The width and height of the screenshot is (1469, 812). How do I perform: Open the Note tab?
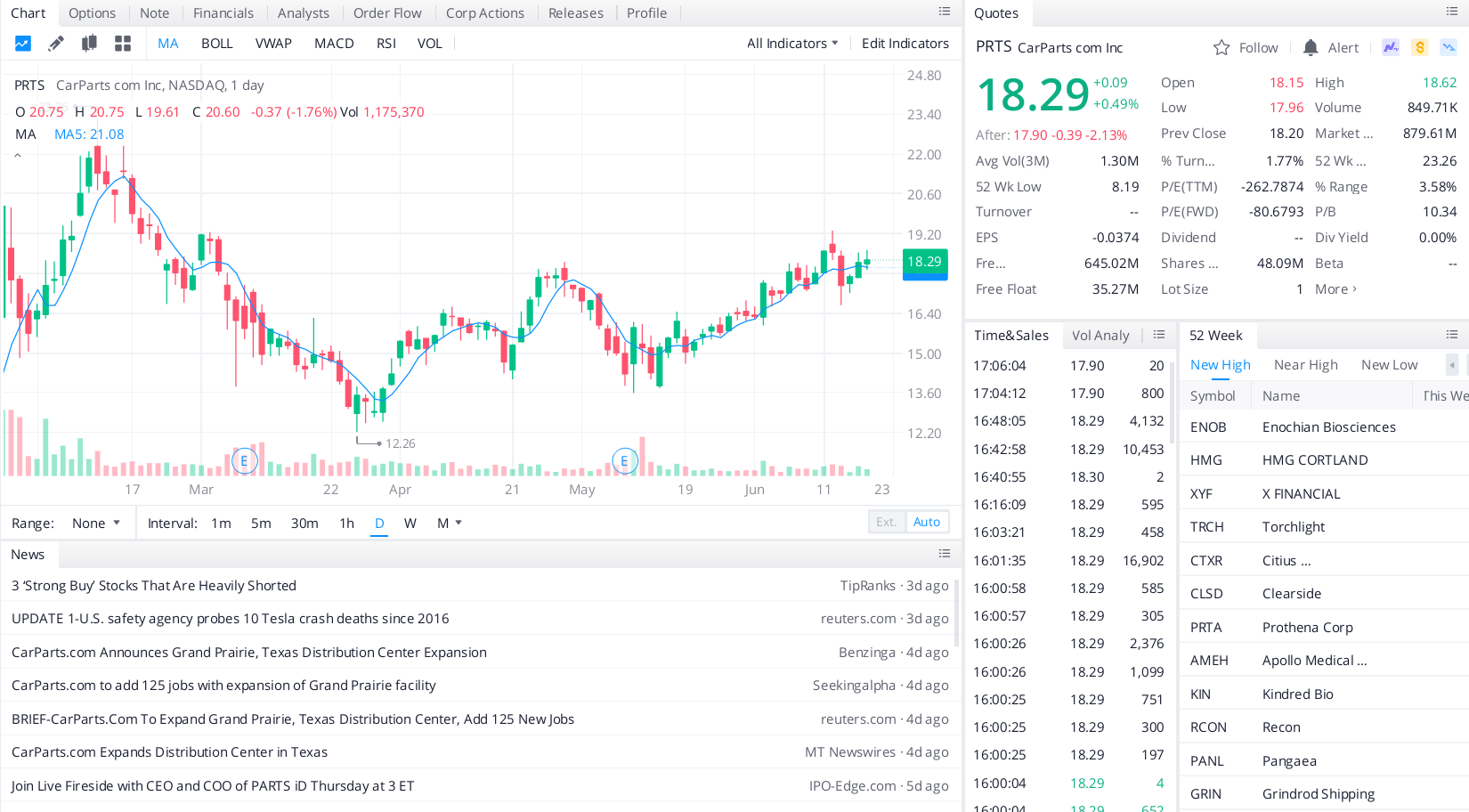point(154,13)
